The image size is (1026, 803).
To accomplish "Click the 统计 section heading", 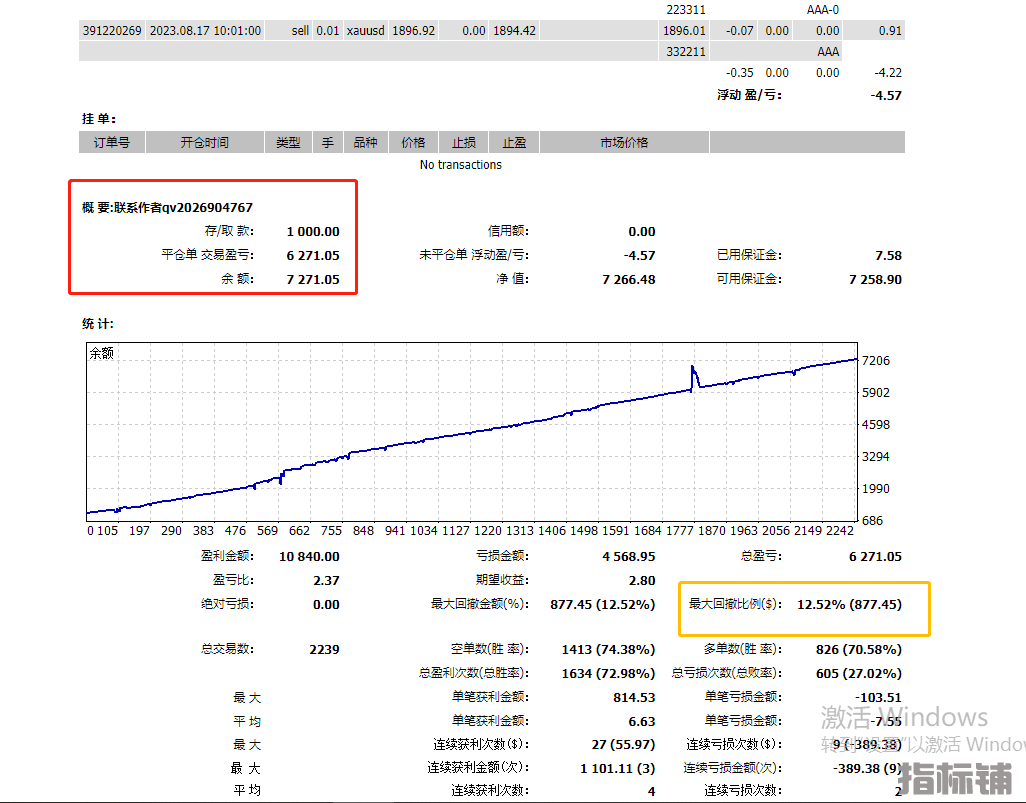I will pos(98,324).
